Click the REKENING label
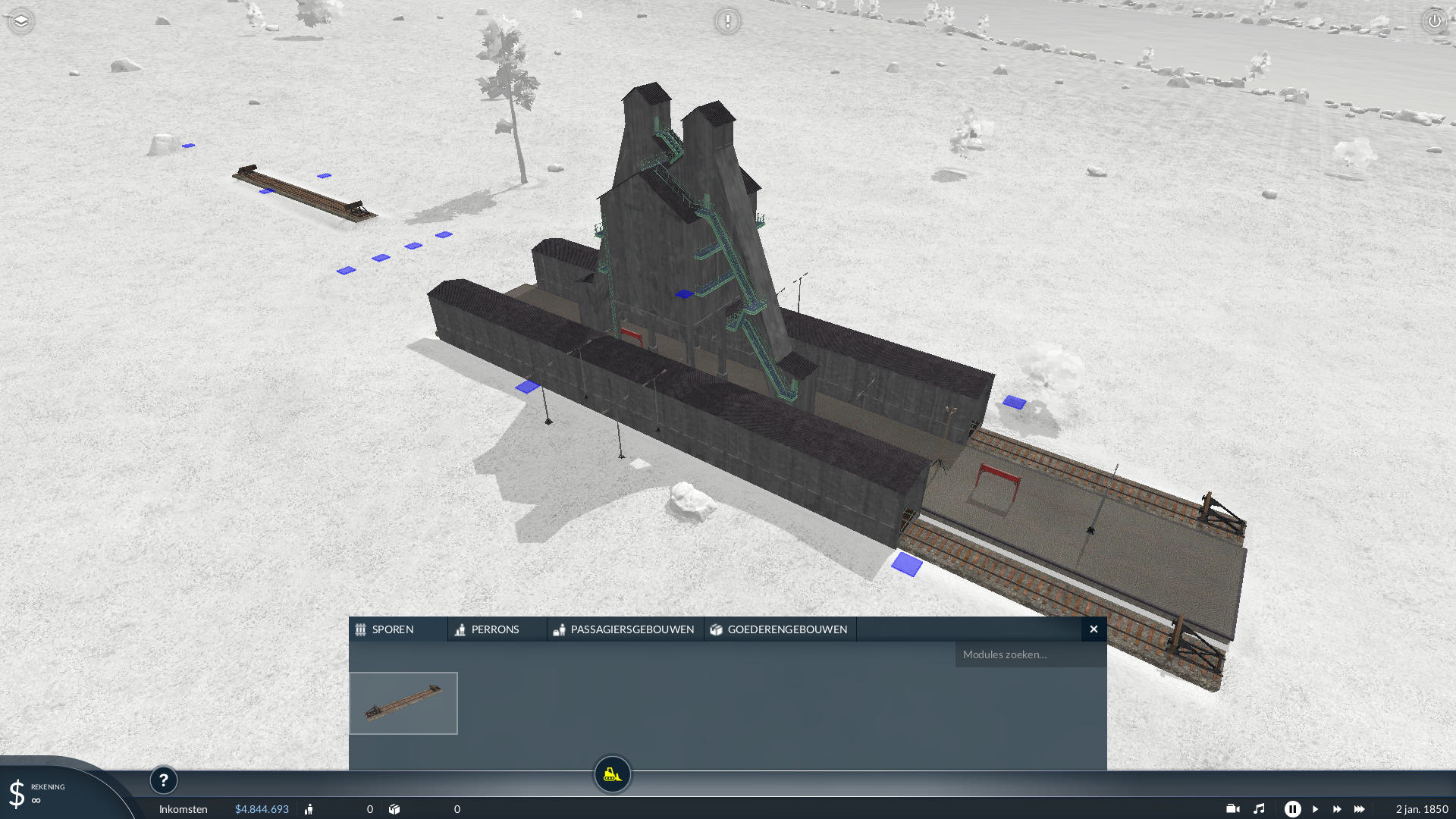Image resolution: width=1456 pixels, height=819 pixels. point(48,787)
